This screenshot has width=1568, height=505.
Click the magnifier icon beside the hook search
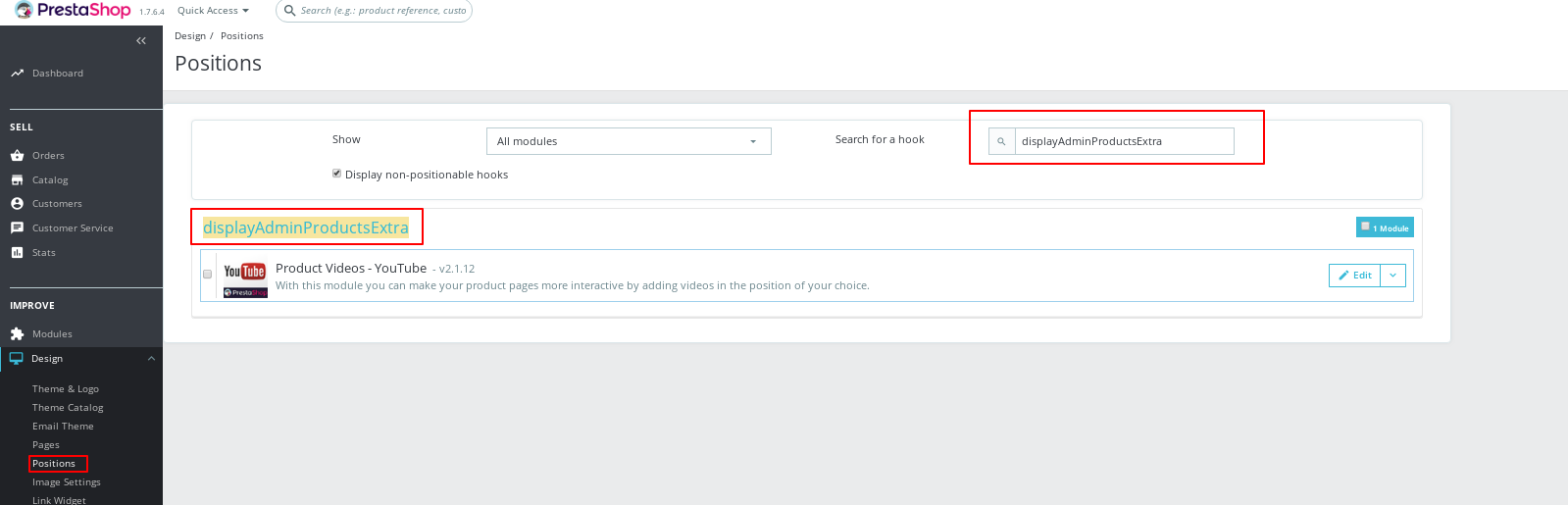pyautogui.click(x=1001, y=141)
